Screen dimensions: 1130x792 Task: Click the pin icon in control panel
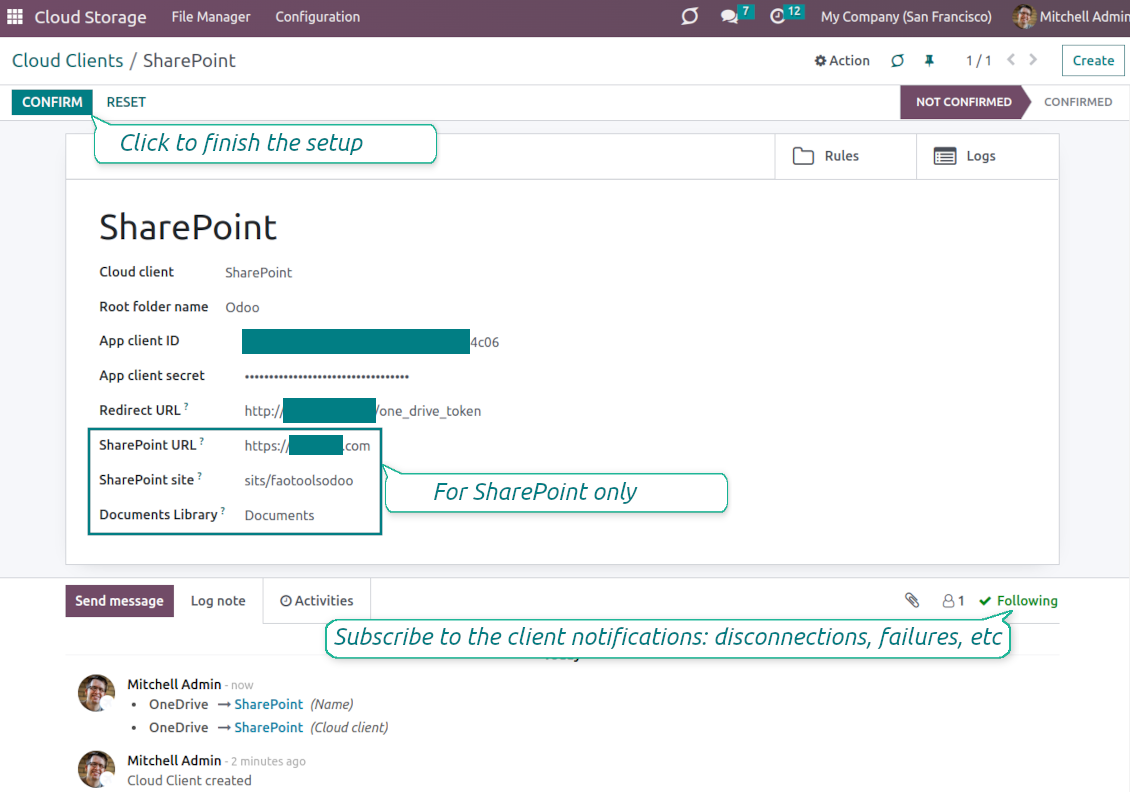tap(930, 61)
